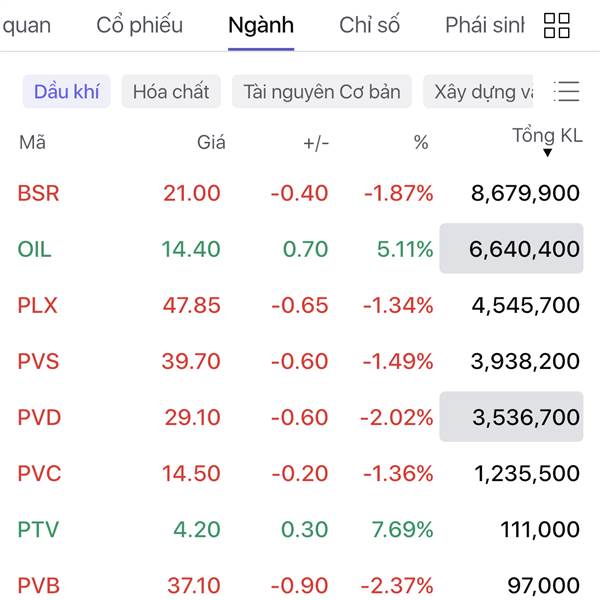Sort by Tổng KL arrow
Viewport: 600px width, 600px height.
coord(548,152)
